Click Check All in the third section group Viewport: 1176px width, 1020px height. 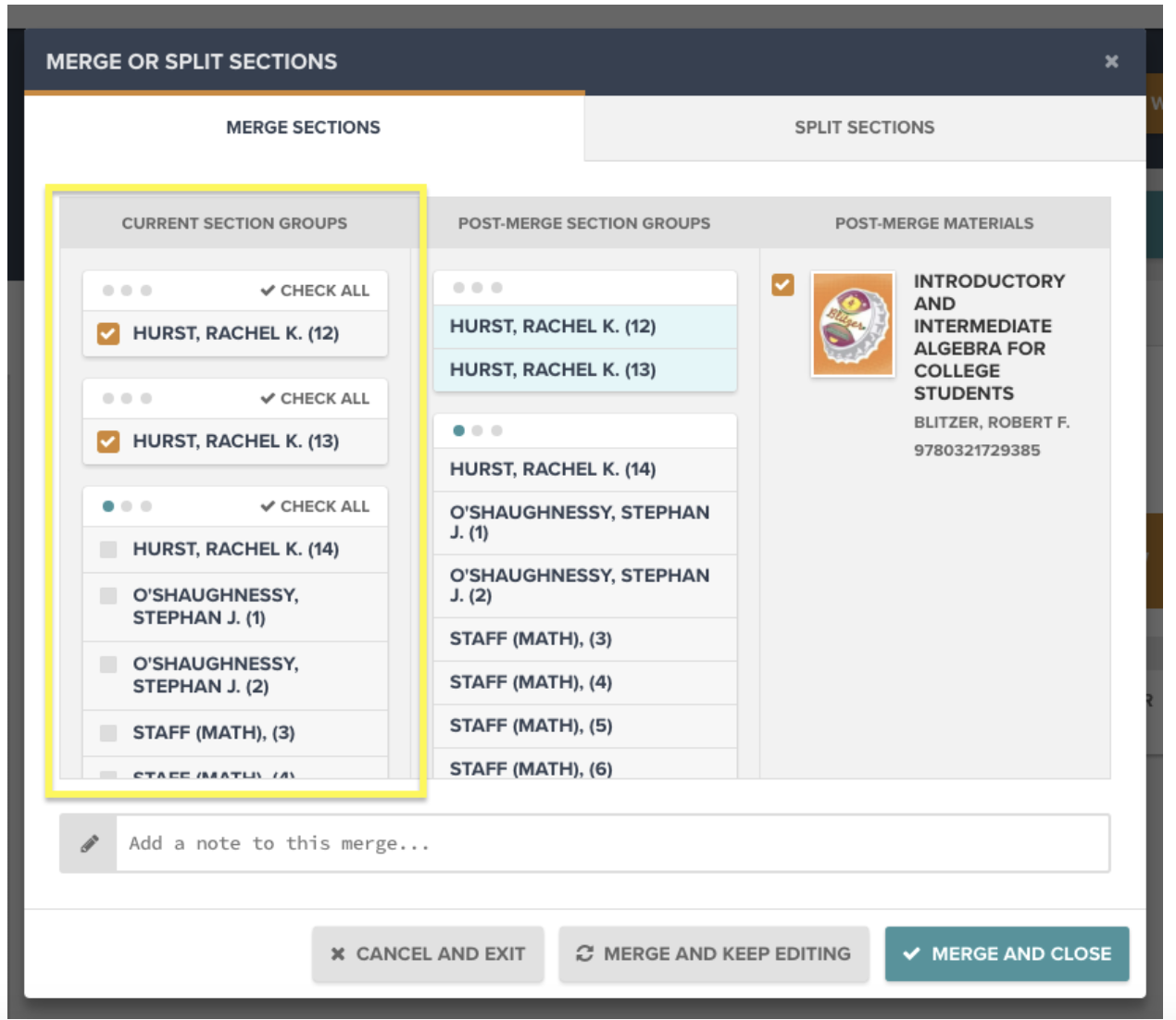315,506
